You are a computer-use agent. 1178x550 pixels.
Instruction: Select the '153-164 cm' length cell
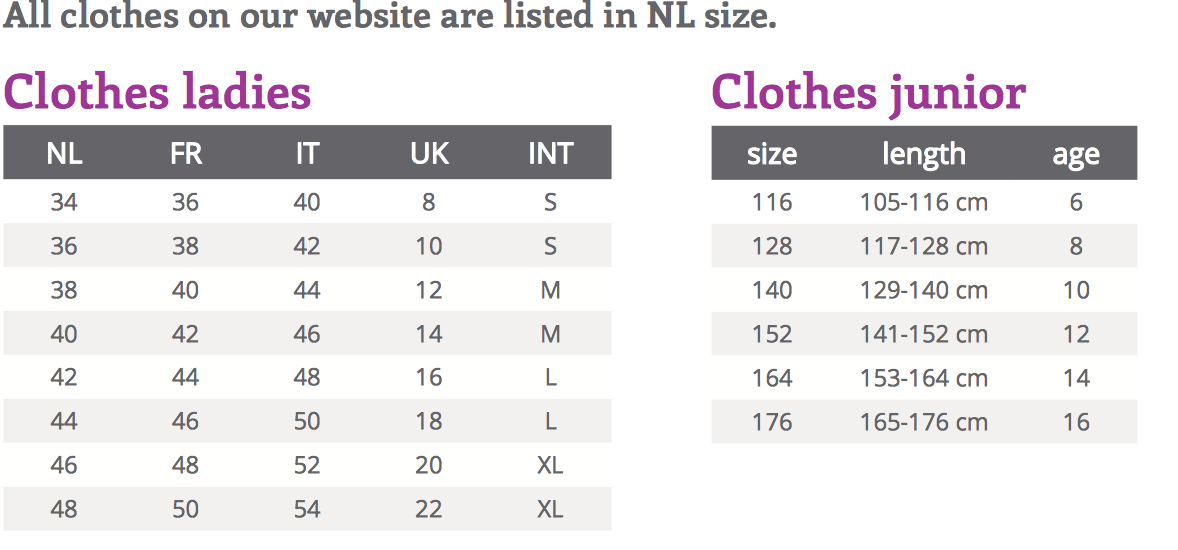point(924,378)
